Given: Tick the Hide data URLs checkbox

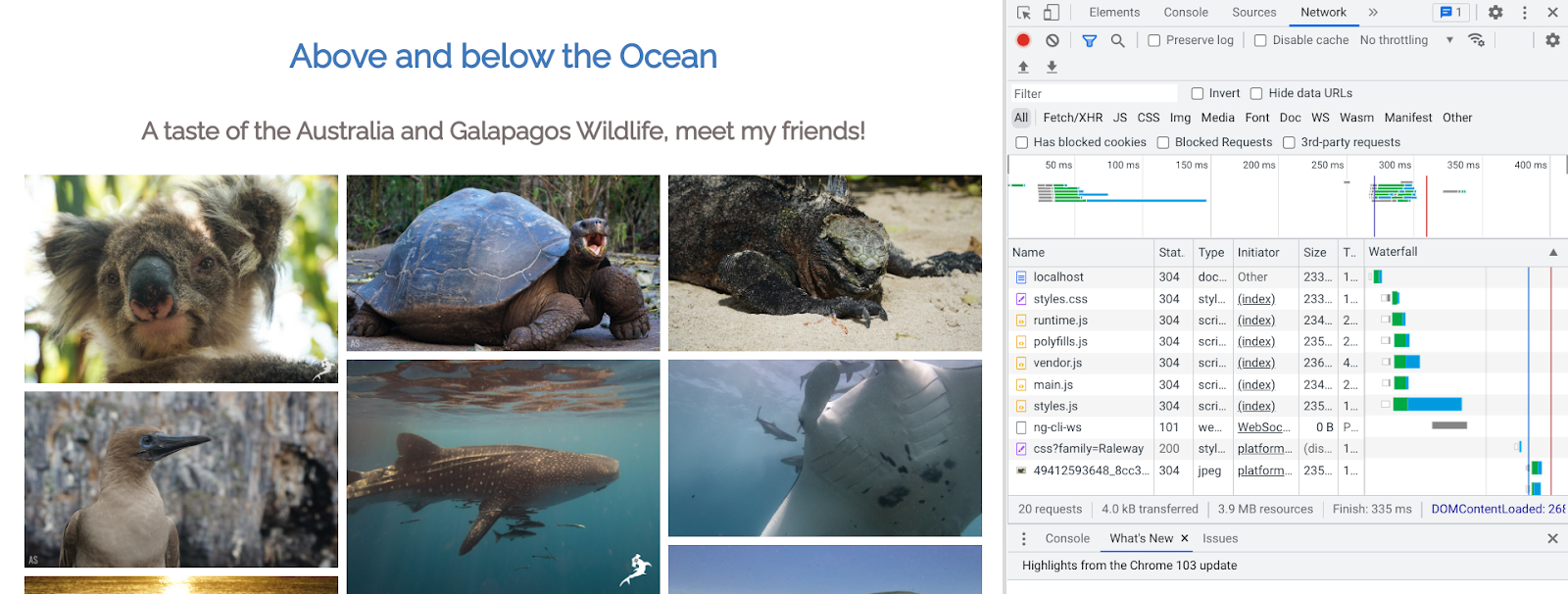Looking at the screenshot, I should 1256,93.
